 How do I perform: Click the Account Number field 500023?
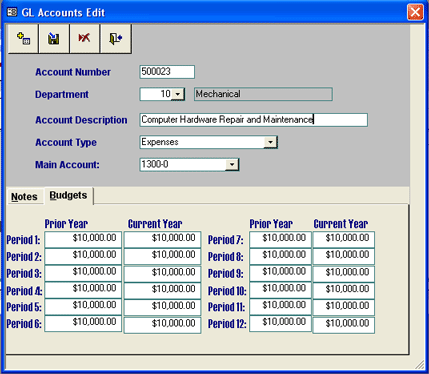coord(167,72)
